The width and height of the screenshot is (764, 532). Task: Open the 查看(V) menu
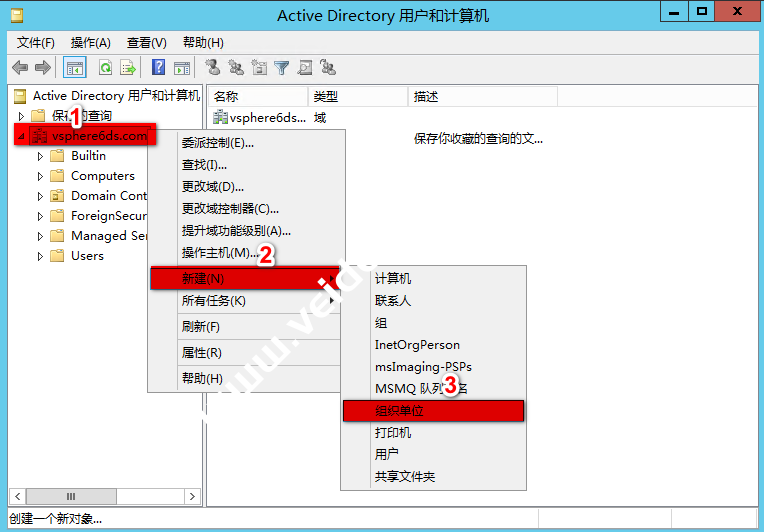tap(147, 43)
